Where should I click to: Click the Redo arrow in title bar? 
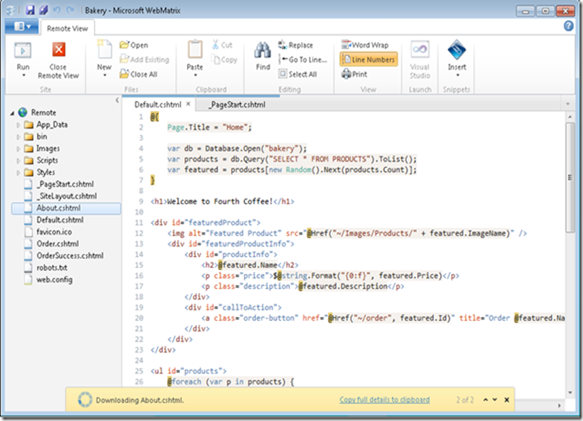pos(70,10)
